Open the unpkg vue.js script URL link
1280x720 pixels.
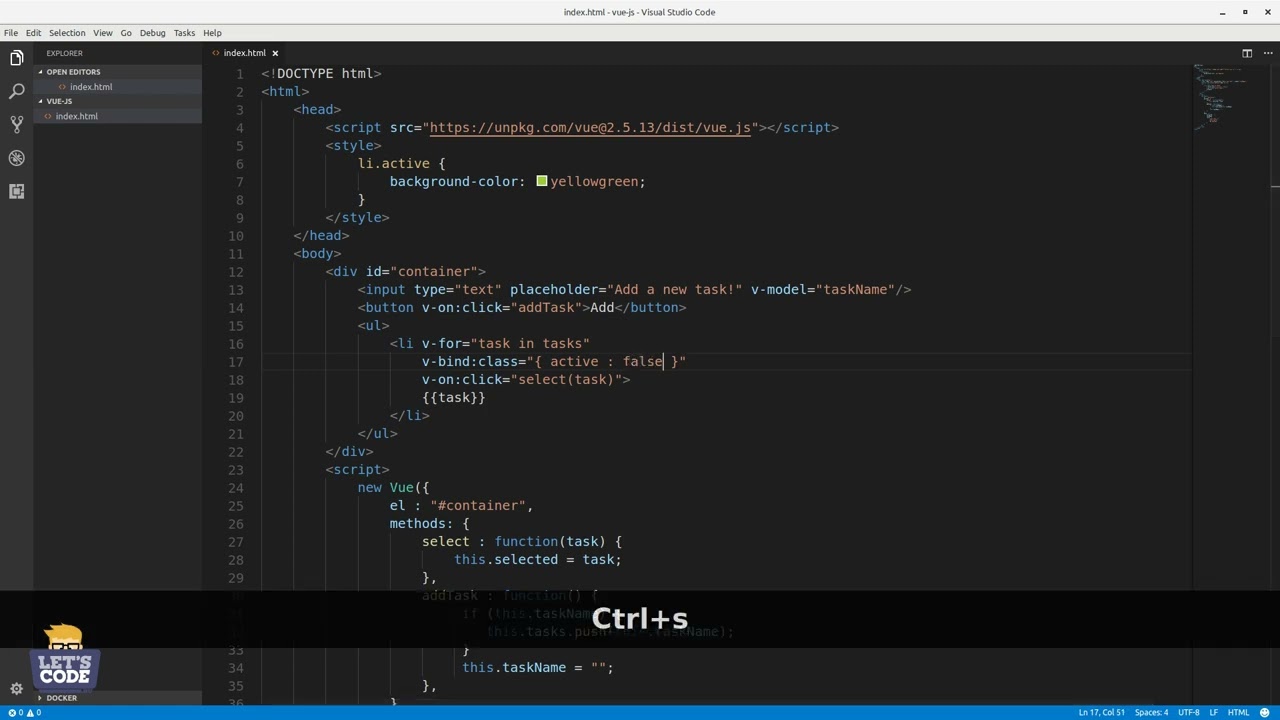tap(590, 127)
